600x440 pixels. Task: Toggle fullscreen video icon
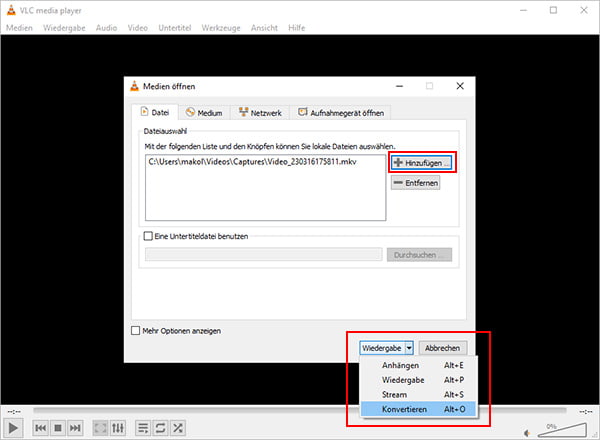point(100,428)
